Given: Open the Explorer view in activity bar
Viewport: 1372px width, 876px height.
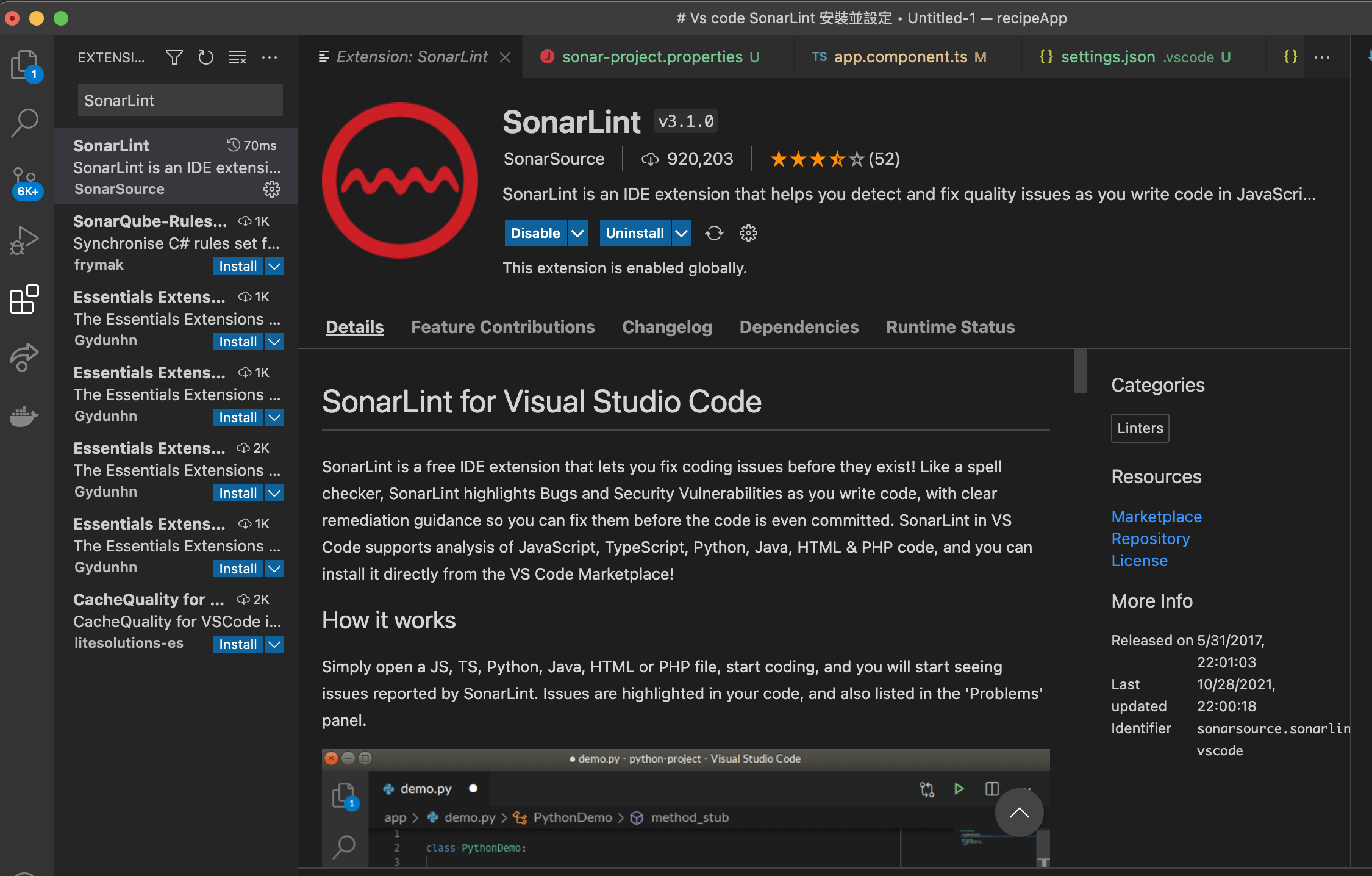Looking at the screenshot, I should tap(26, 65).
